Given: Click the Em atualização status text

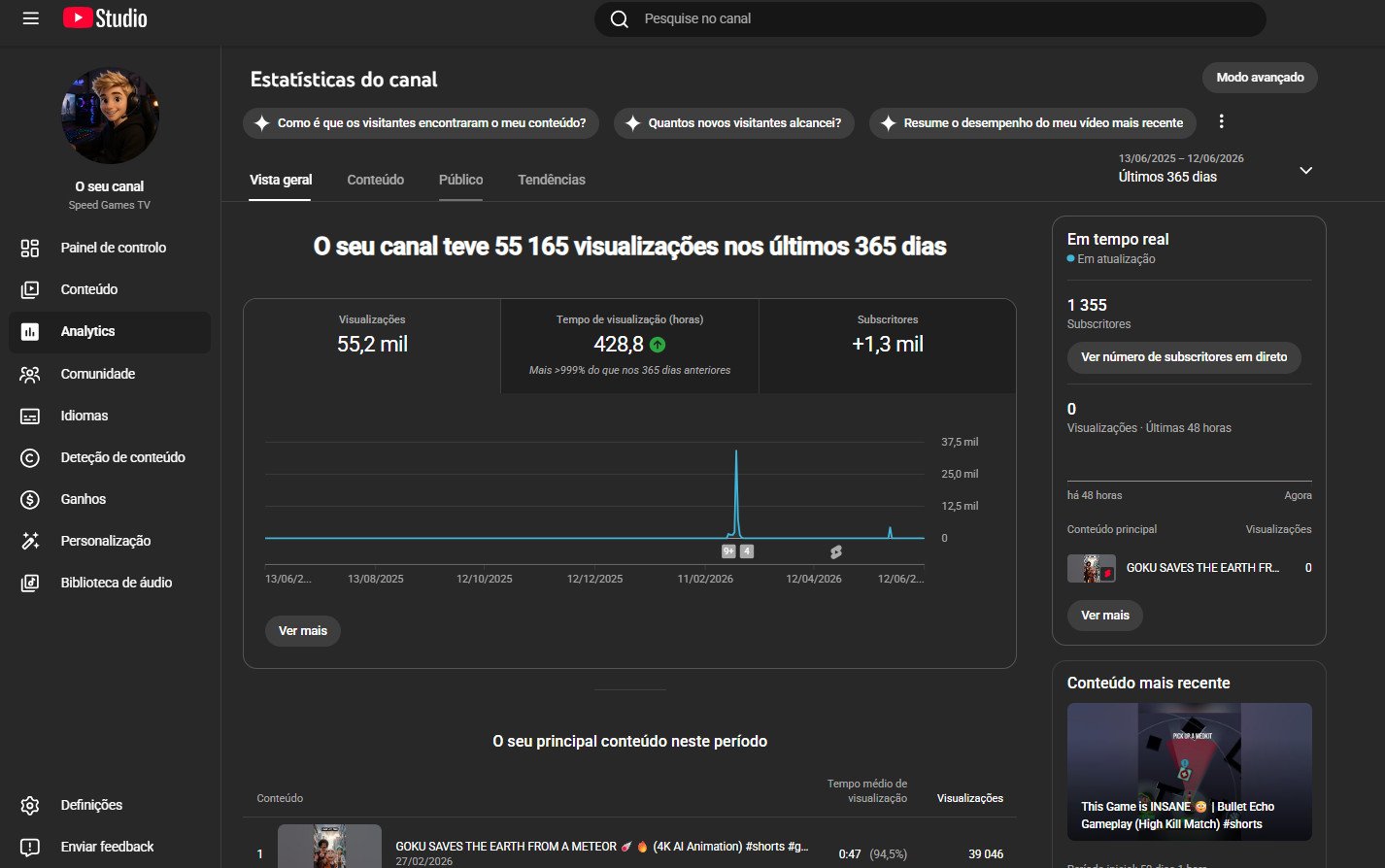Looking at the screenshot, I should click(1116, 259).
